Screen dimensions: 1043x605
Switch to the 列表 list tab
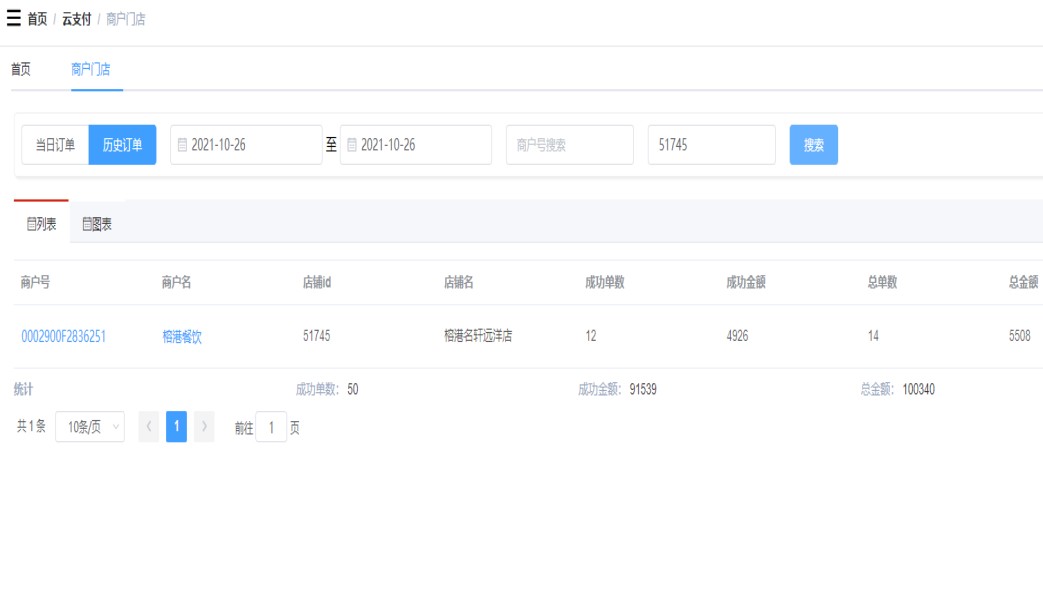[41, 224]
